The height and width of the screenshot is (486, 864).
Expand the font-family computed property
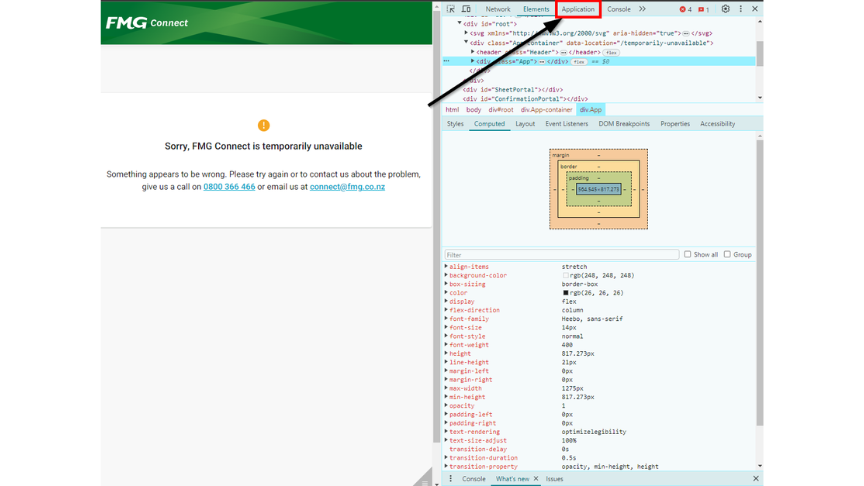point(446,318)
